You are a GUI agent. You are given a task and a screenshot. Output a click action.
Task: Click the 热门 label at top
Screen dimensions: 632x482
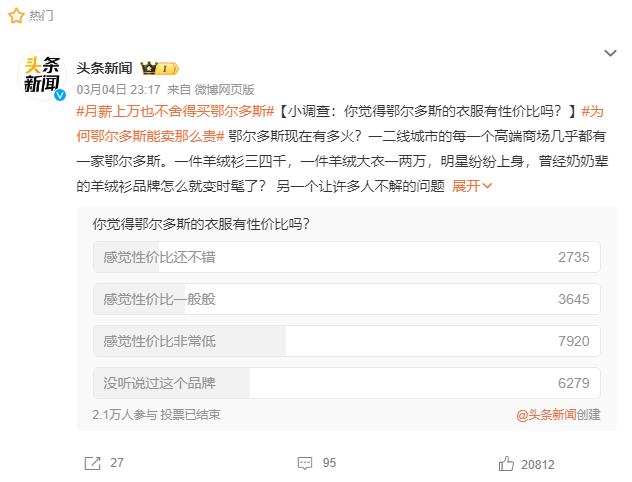click(42, 16)
